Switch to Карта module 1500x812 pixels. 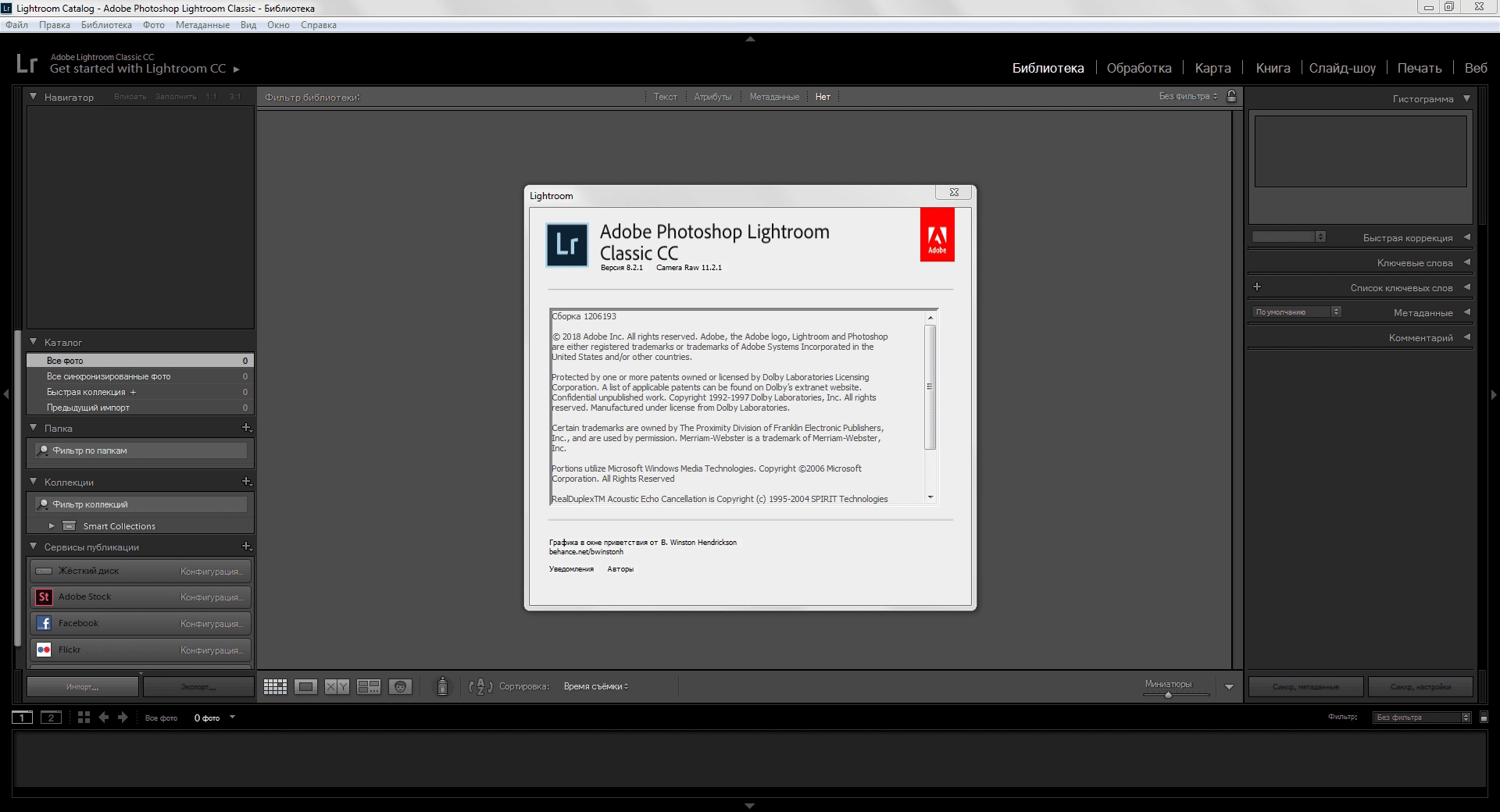1212,68
